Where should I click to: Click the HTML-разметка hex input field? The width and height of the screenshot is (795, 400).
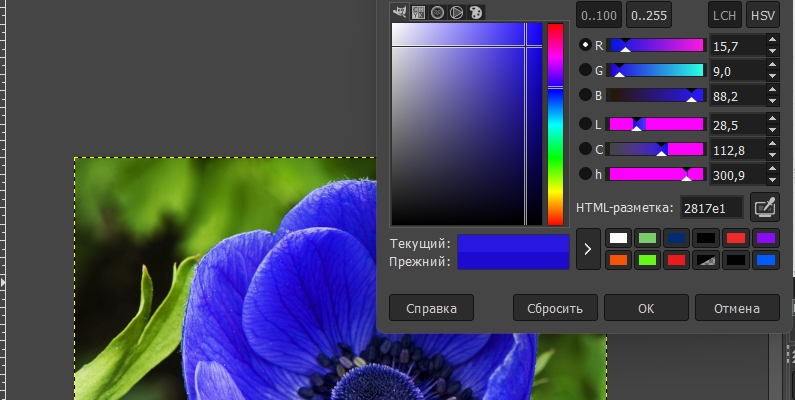pyautogui.click(x=711, y=207)
